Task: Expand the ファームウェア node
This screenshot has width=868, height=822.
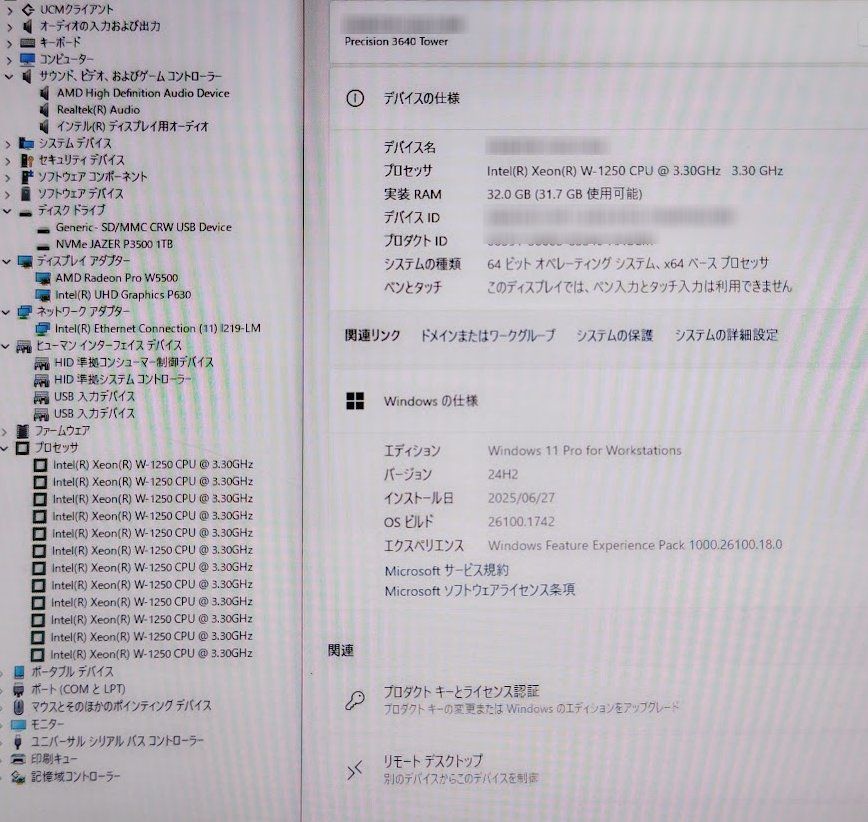Action: (5, 431)
